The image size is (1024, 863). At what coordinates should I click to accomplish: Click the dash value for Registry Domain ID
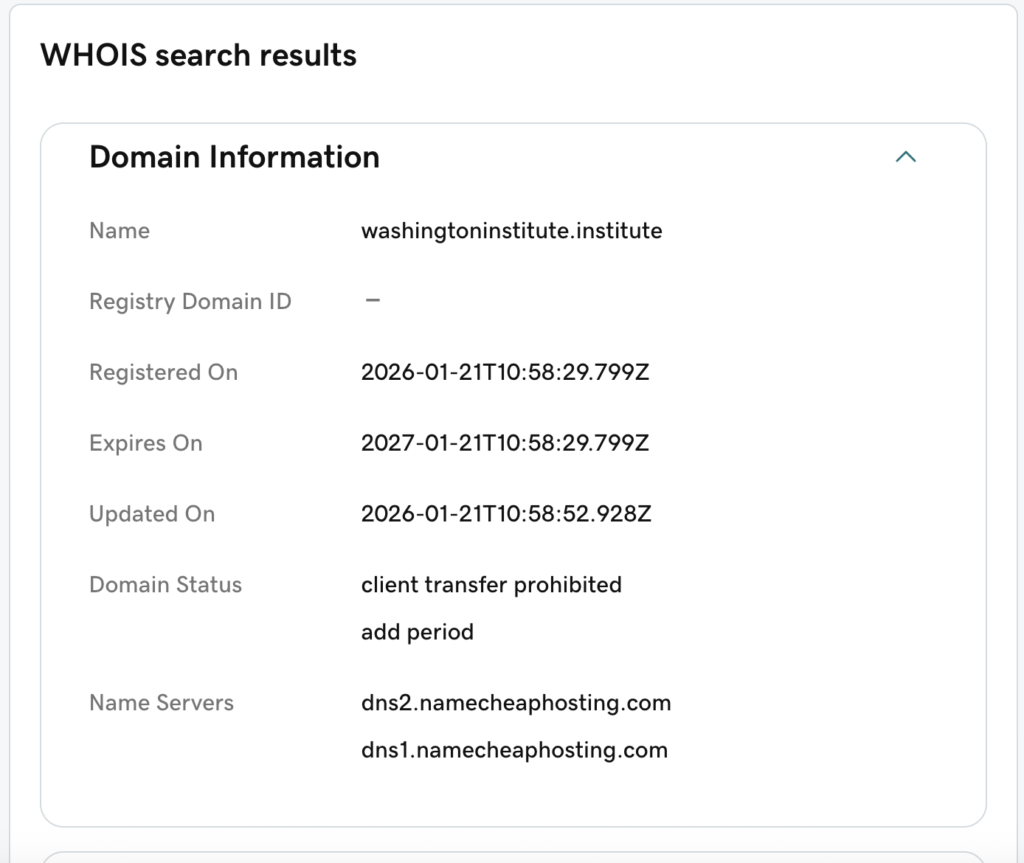point(372,301)
